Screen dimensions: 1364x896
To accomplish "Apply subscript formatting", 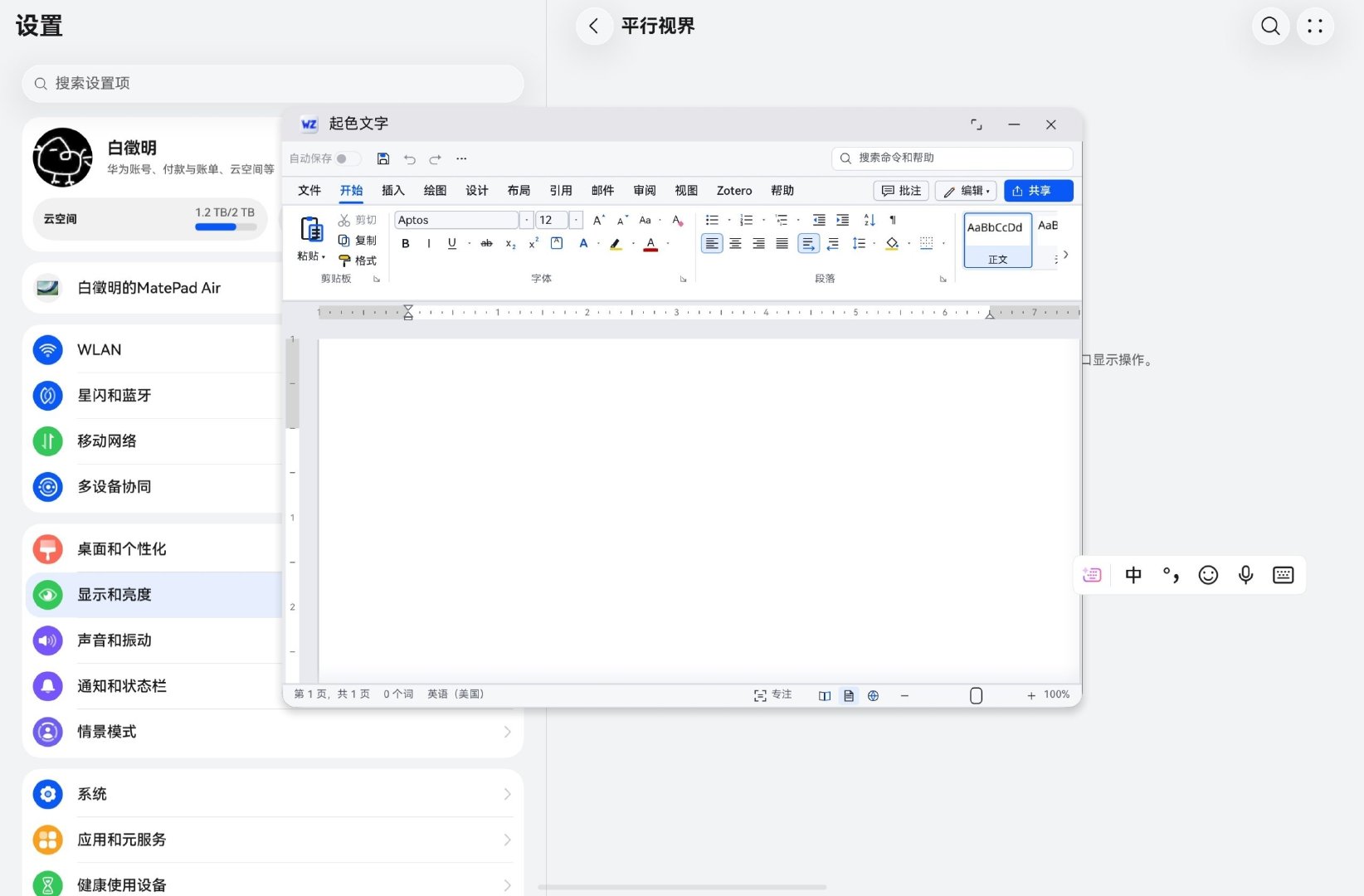I will pyautogui.click(x=511, y=244).
